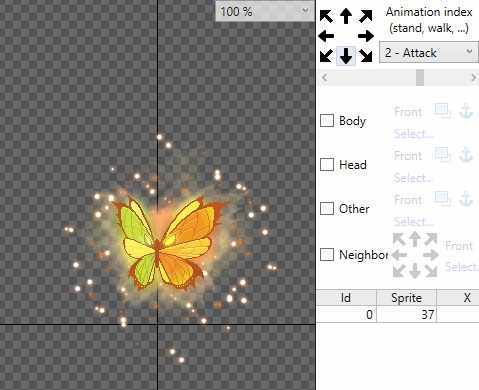Select the up-right direction arrow
Screen dimensions: 479x390
click(366, 16)
